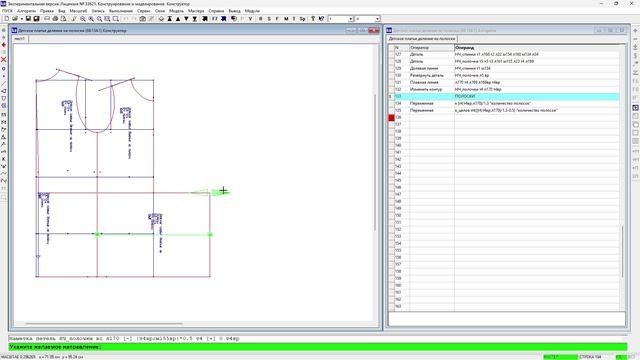Screen dimensions: 640x360
Task: Click the camera snapshot icon
Action: click(143, 18)
